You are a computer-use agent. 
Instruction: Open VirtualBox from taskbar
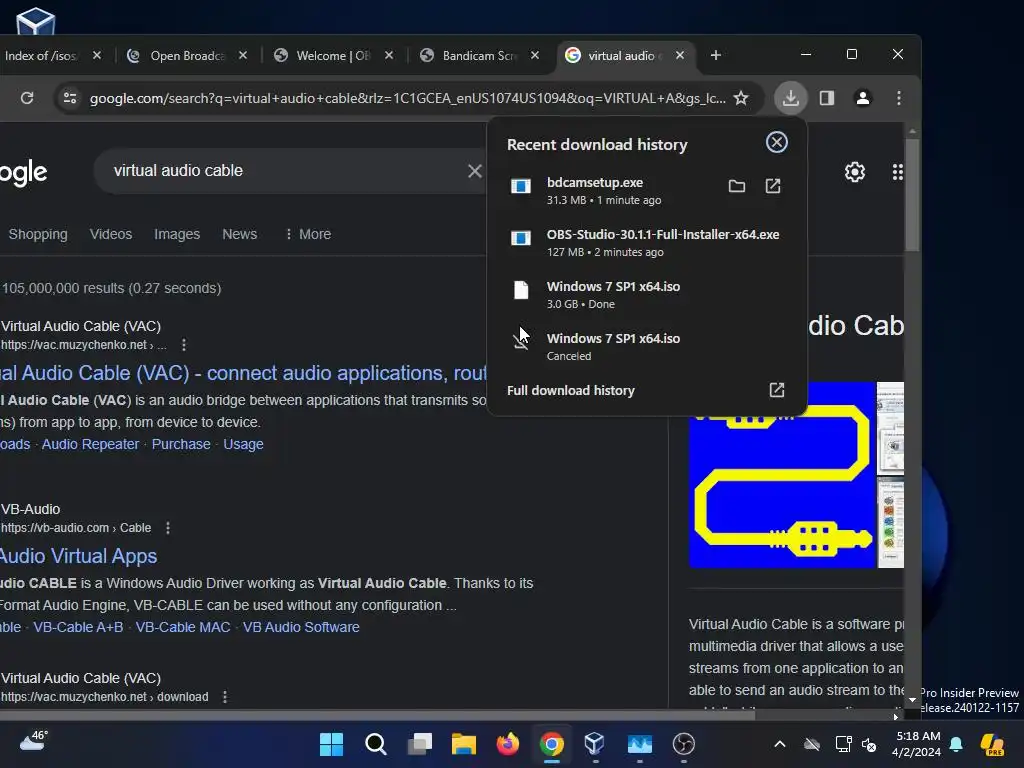[x=595, y=744]
